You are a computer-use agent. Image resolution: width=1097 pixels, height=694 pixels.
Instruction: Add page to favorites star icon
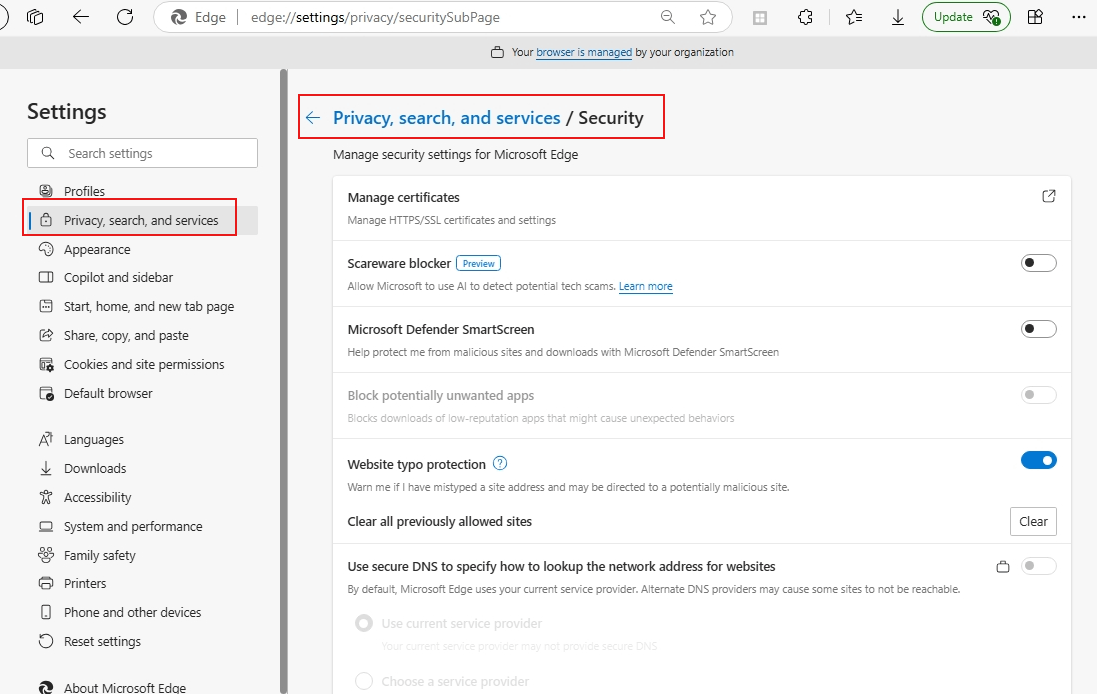(x=708, y=17)
